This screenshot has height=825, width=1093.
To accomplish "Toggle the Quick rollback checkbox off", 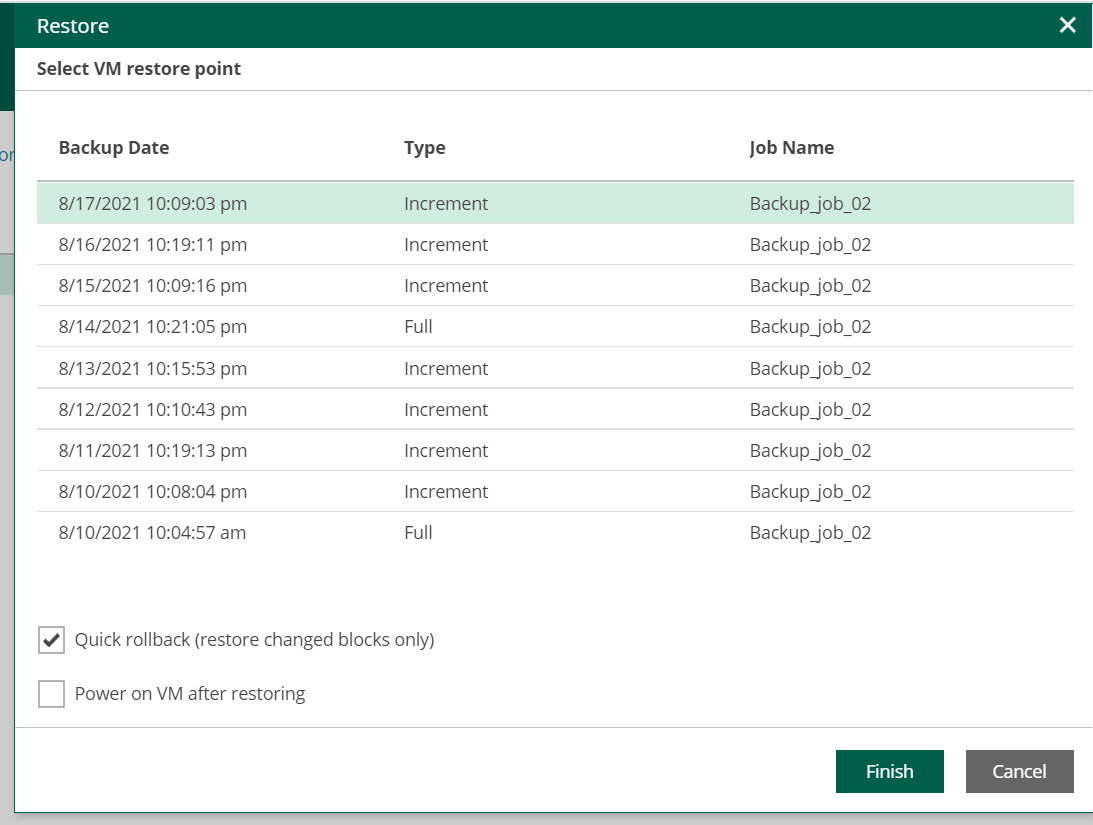I will click(51, 639).
